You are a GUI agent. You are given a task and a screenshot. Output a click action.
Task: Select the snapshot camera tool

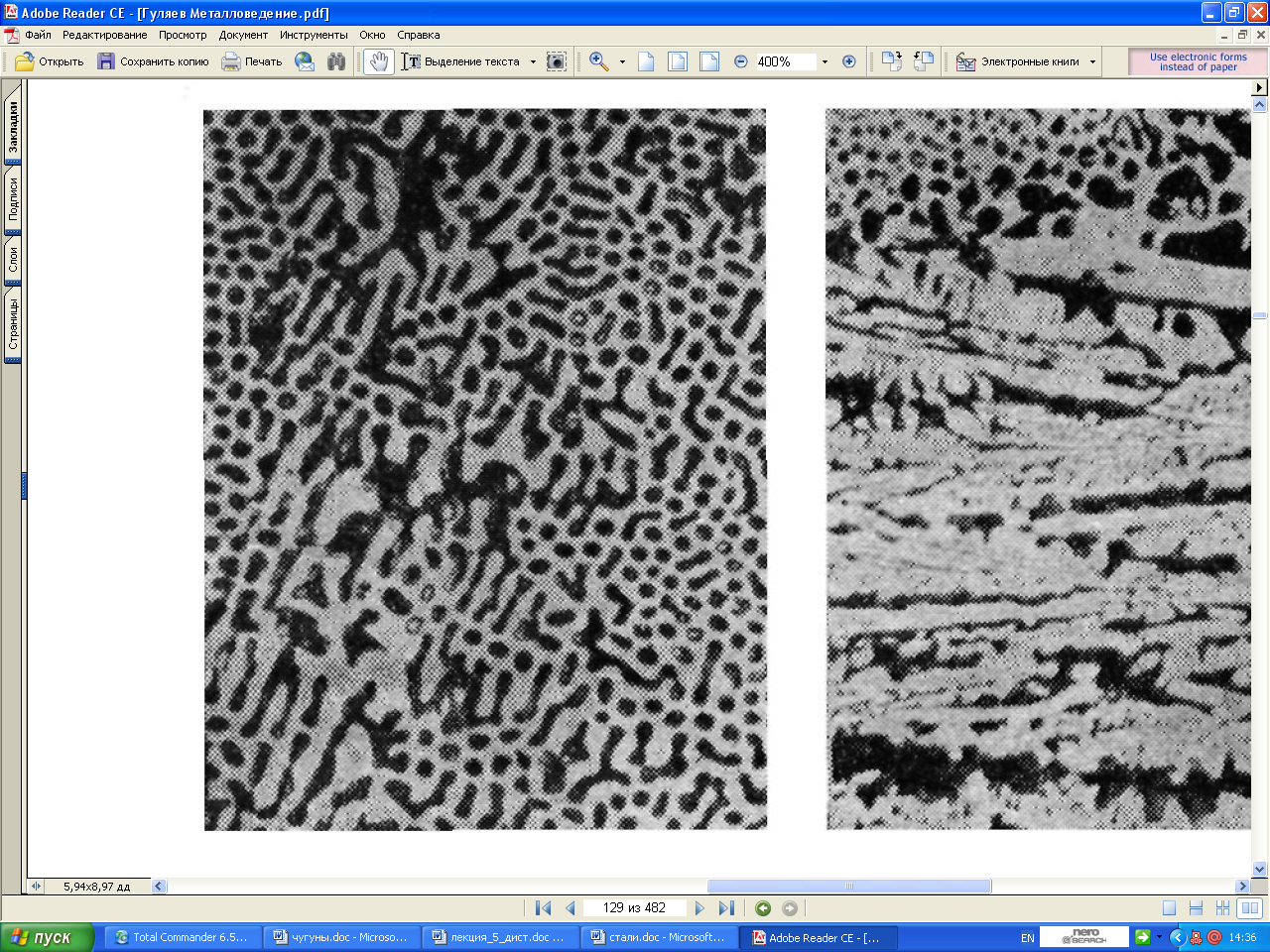click(x=557, y=61)
